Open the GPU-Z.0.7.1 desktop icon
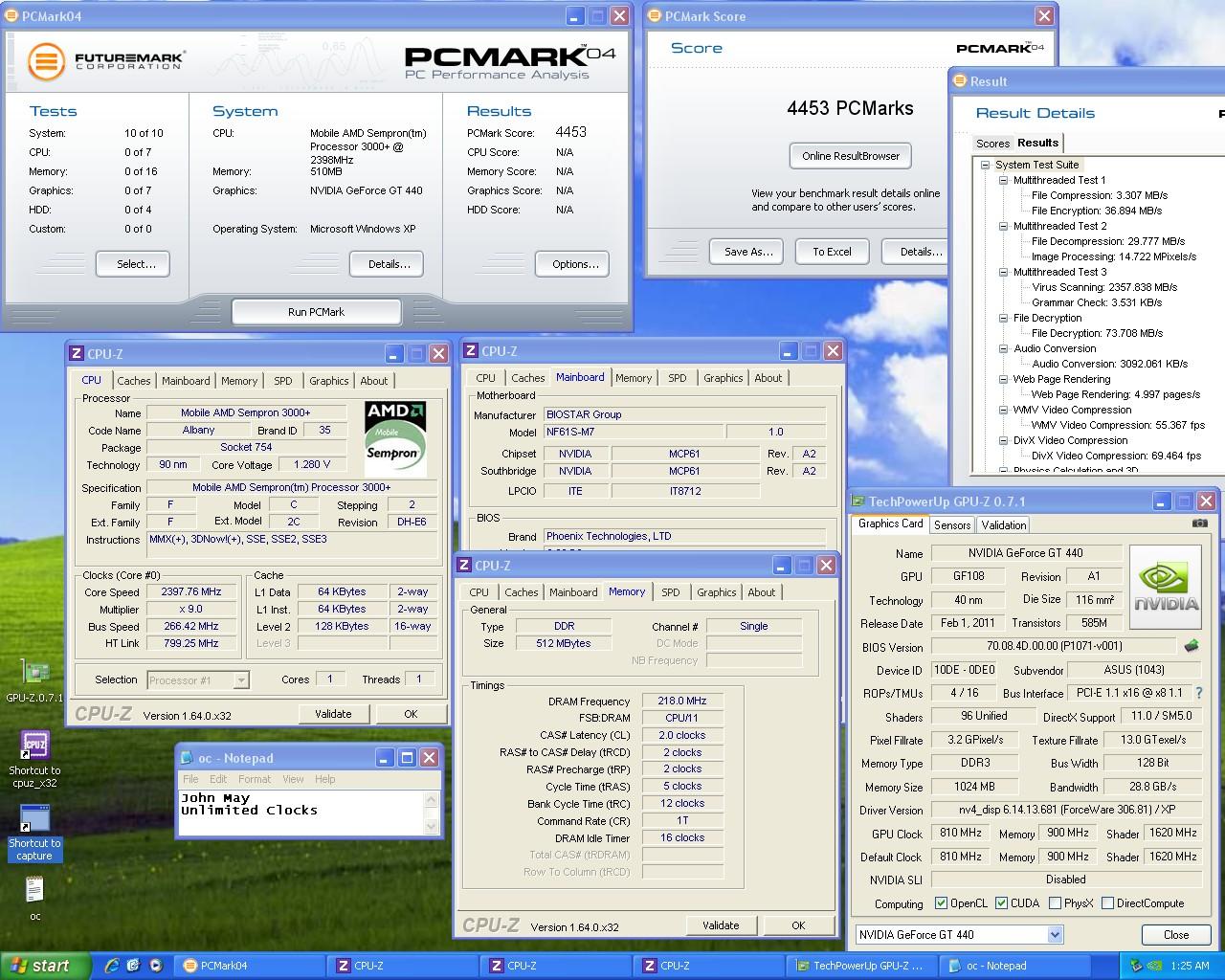This screenshot has height=980, width=1225. click(x=34, y=672)
